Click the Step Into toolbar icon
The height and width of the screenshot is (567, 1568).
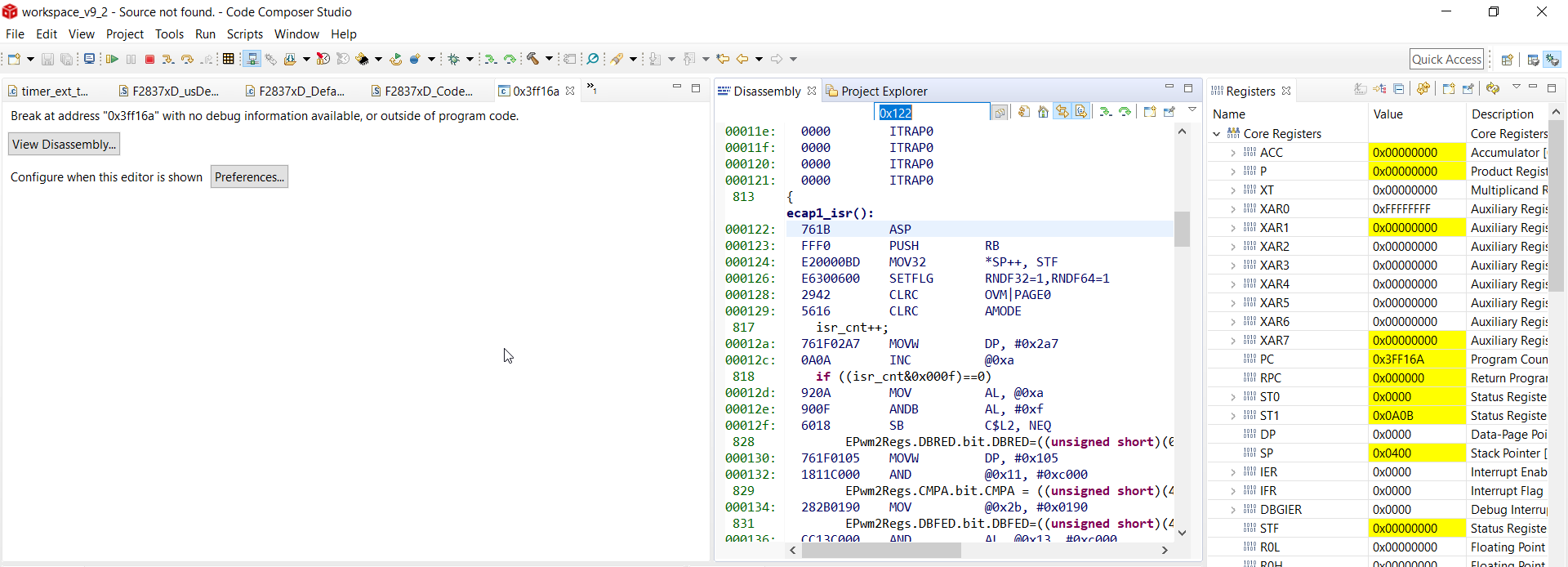click(167, 59)
